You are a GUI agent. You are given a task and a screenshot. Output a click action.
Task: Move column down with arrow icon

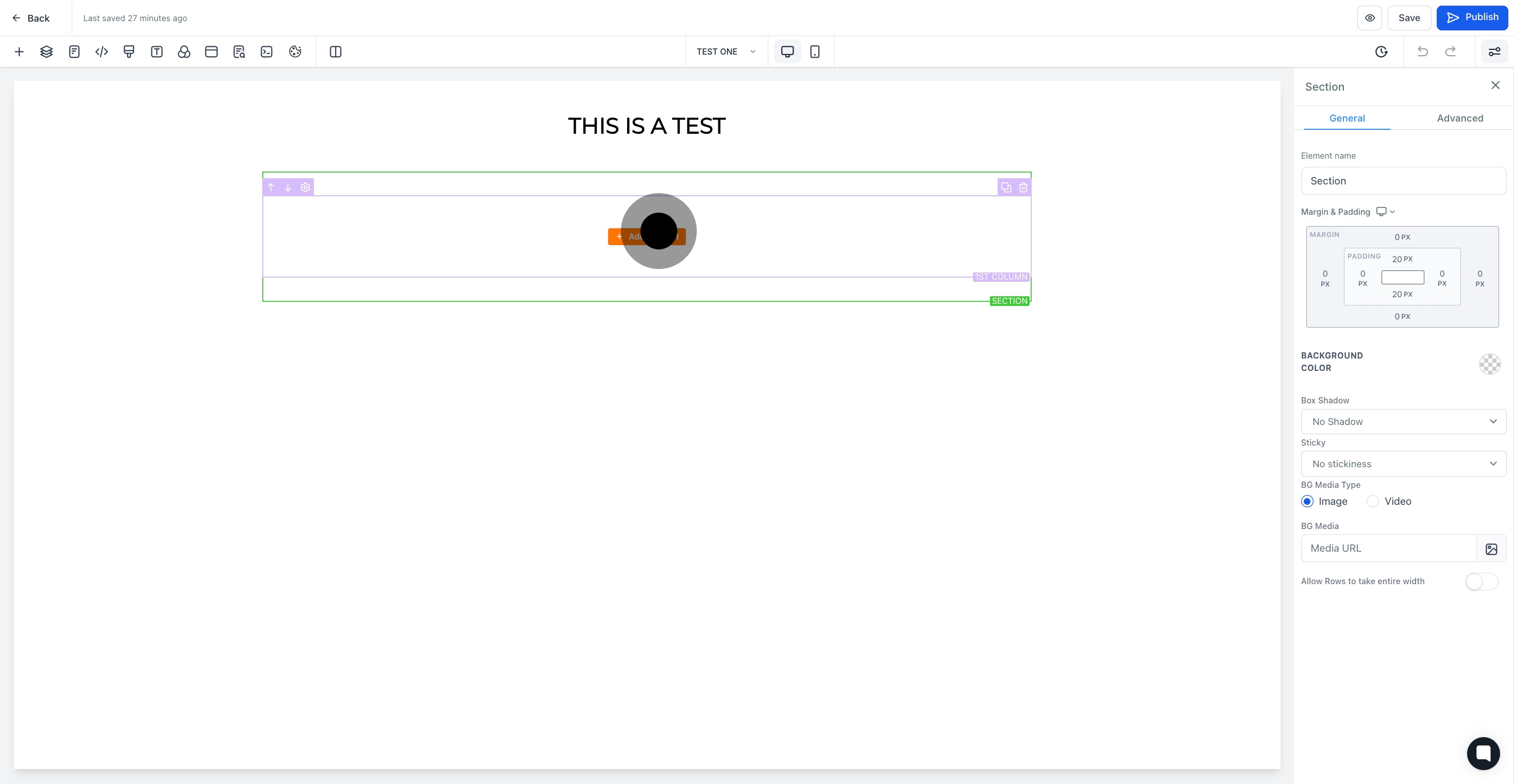pyautogui.click(x=288, y=188)
